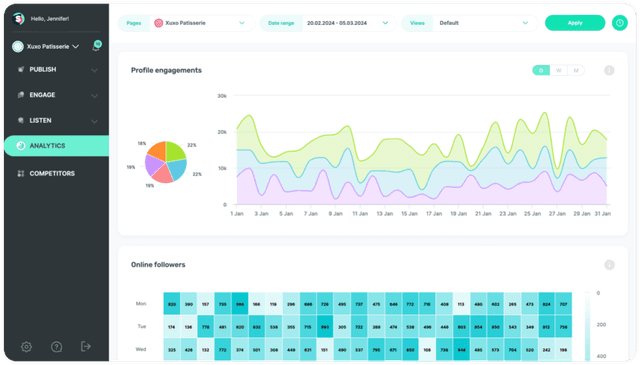Click the '325' cell in Wed row
640x365 pixels.
click(x=172, y=349)
